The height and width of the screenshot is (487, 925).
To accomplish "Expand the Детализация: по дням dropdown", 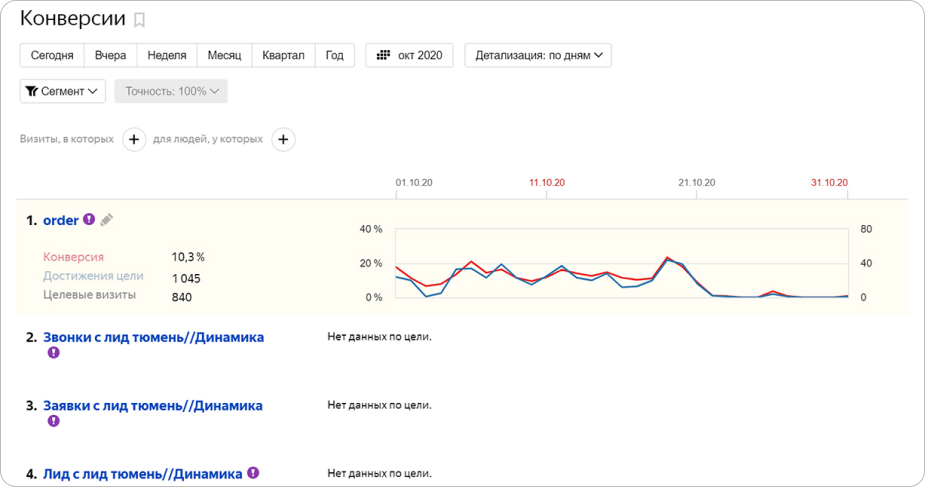I will click(x=538, y=55).
